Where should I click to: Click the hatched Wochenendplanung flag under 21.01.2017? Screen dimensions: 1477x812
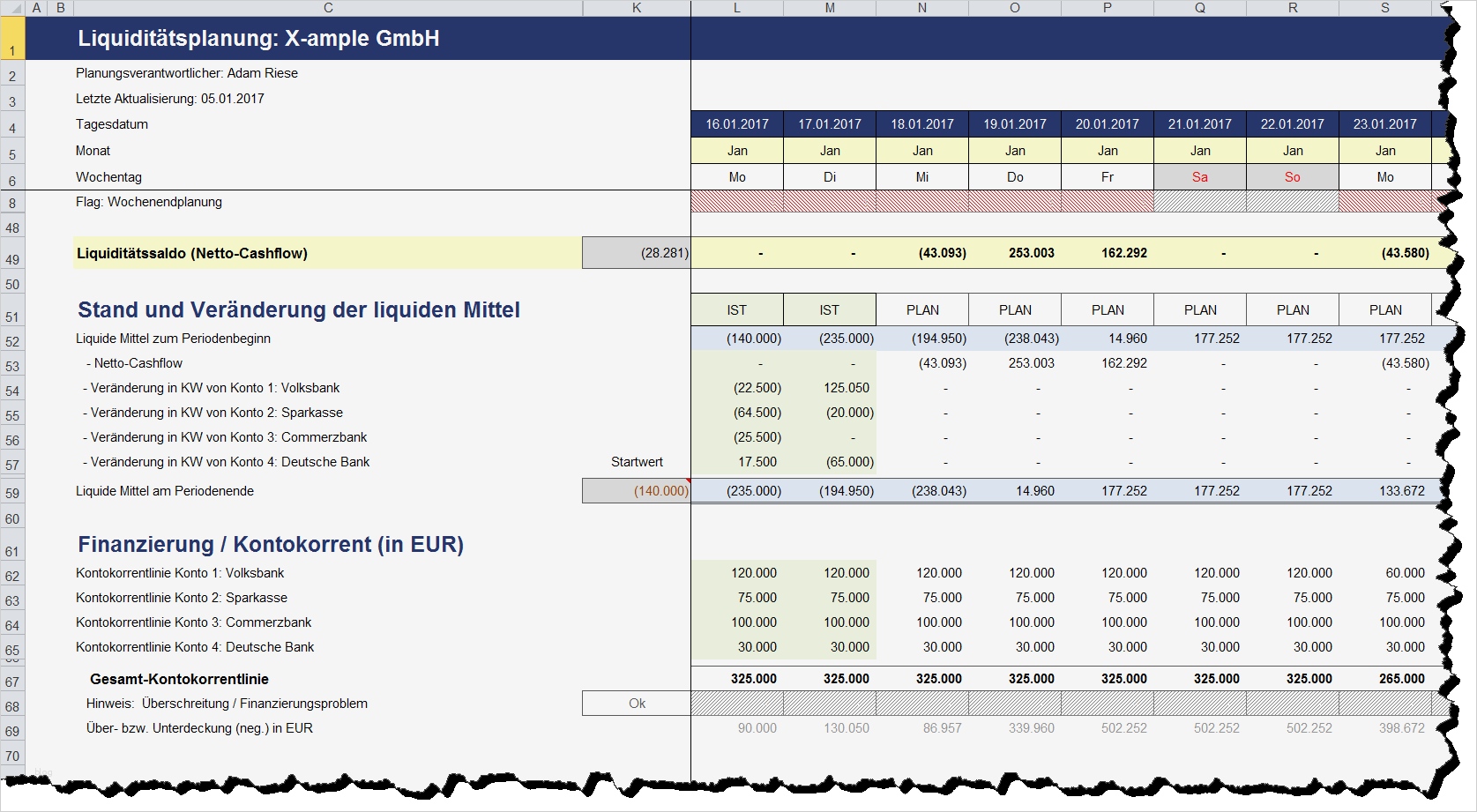(x=1200, y=202)
